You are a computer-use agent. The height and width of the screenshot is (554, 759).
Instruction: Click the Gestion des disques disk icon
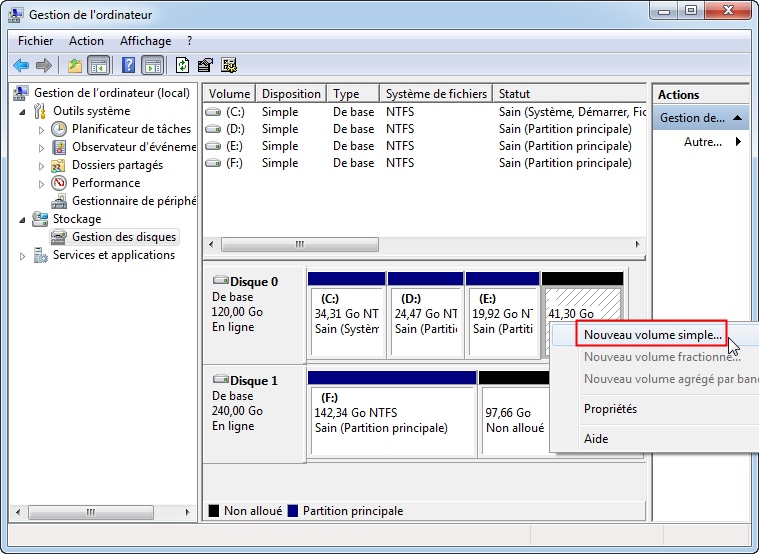[x=59, y=237]
